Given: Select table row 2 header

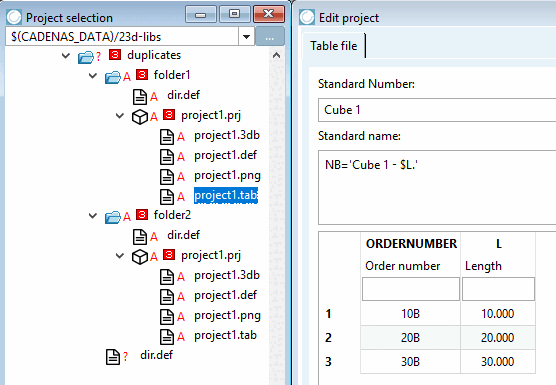Looking at the screenshot, I should (x=328, y=337).
